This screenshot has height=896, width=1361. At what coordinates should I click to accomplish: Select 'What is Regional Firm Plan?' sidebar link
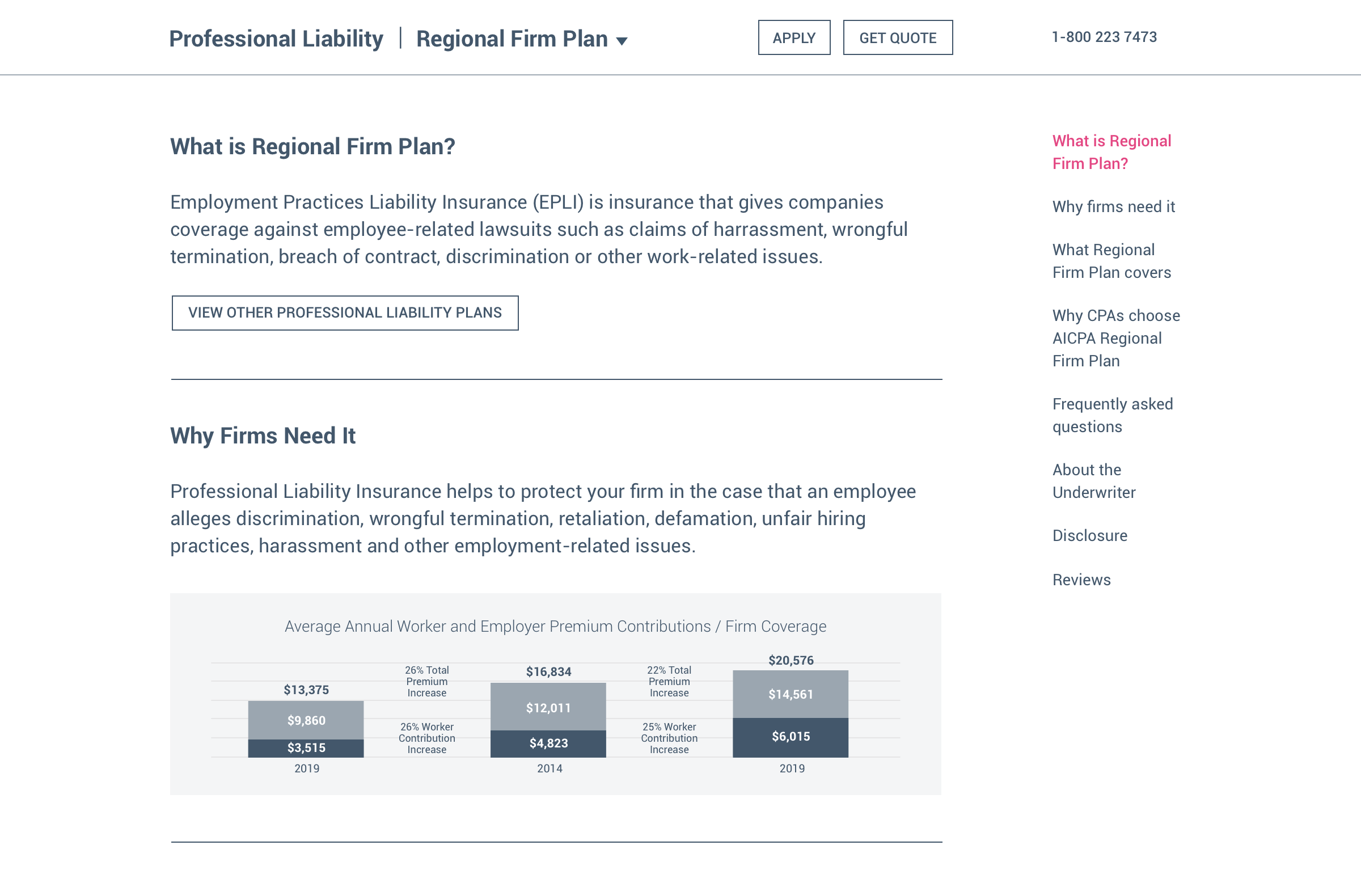[1111, 152]
